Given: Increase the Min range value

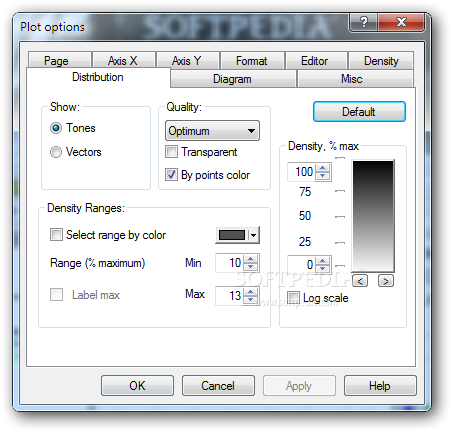Looking at the screenshot, I should coord(251,259).
